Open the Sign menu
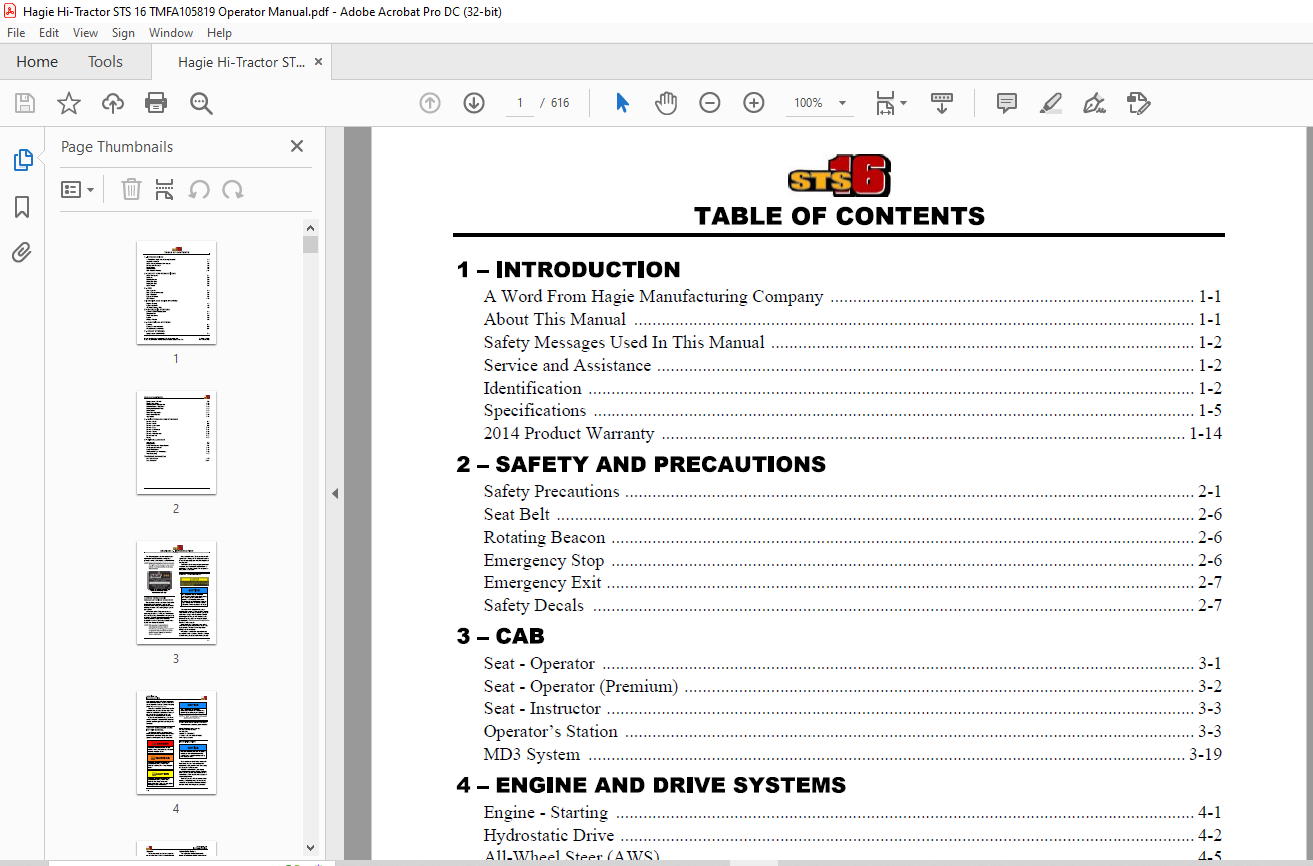Screen dimensions: 1313x866 123,33
